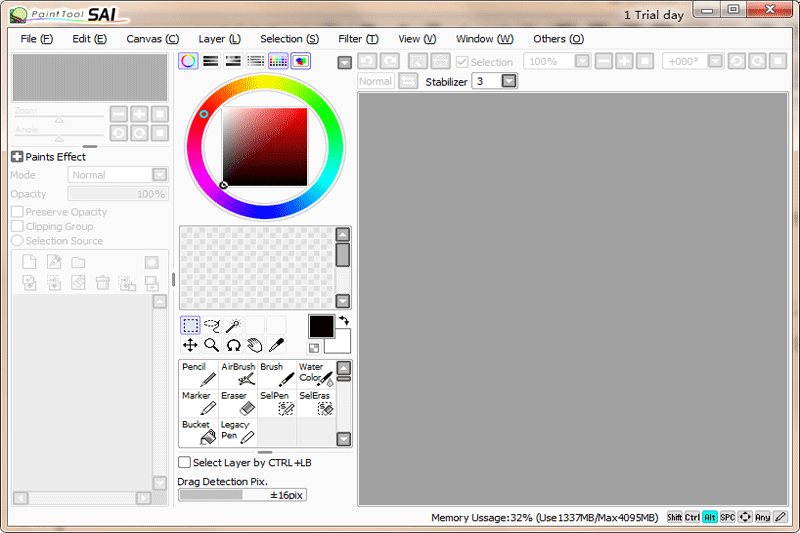Choose the AirBrush tool
800x533 pixels.
click(237, 374)
